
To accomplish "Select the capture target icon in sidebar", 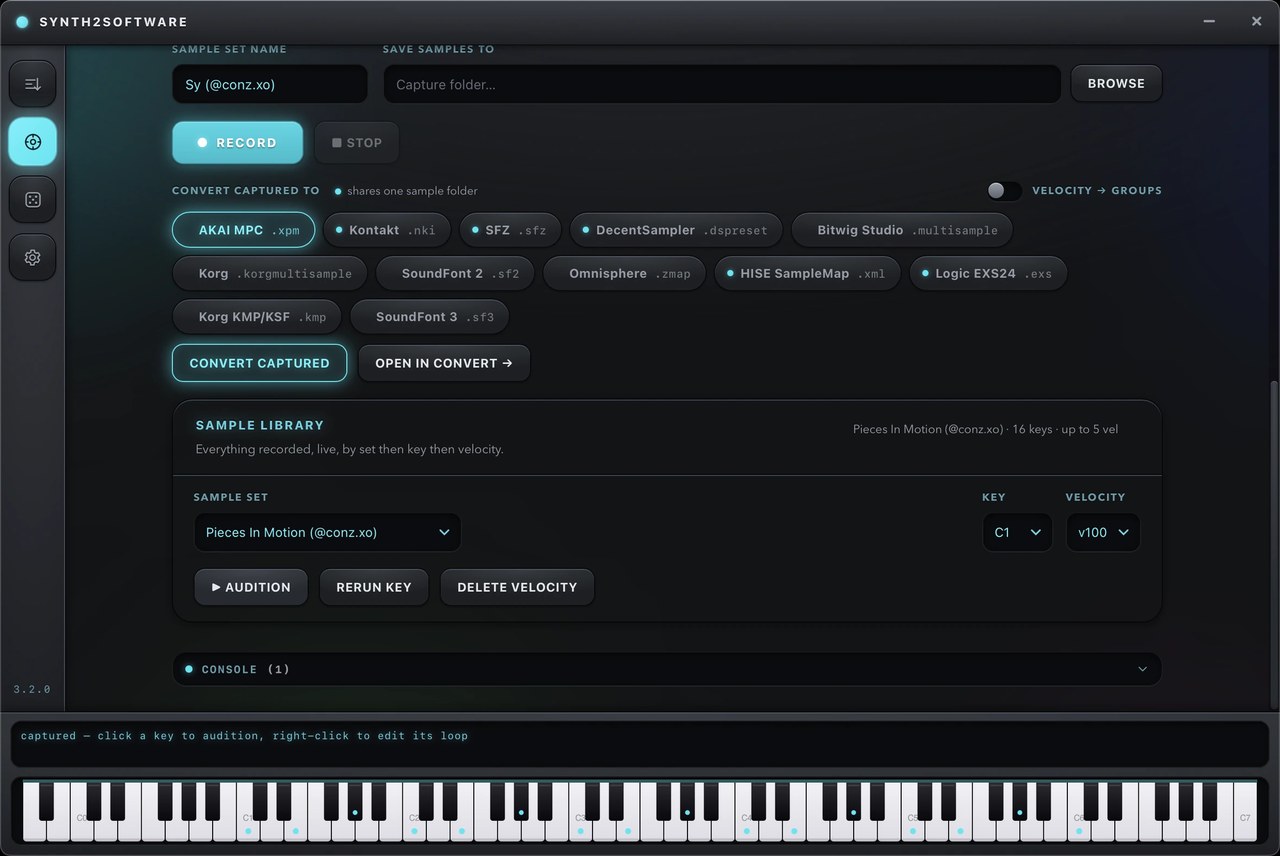I will [x=33, y=142].
